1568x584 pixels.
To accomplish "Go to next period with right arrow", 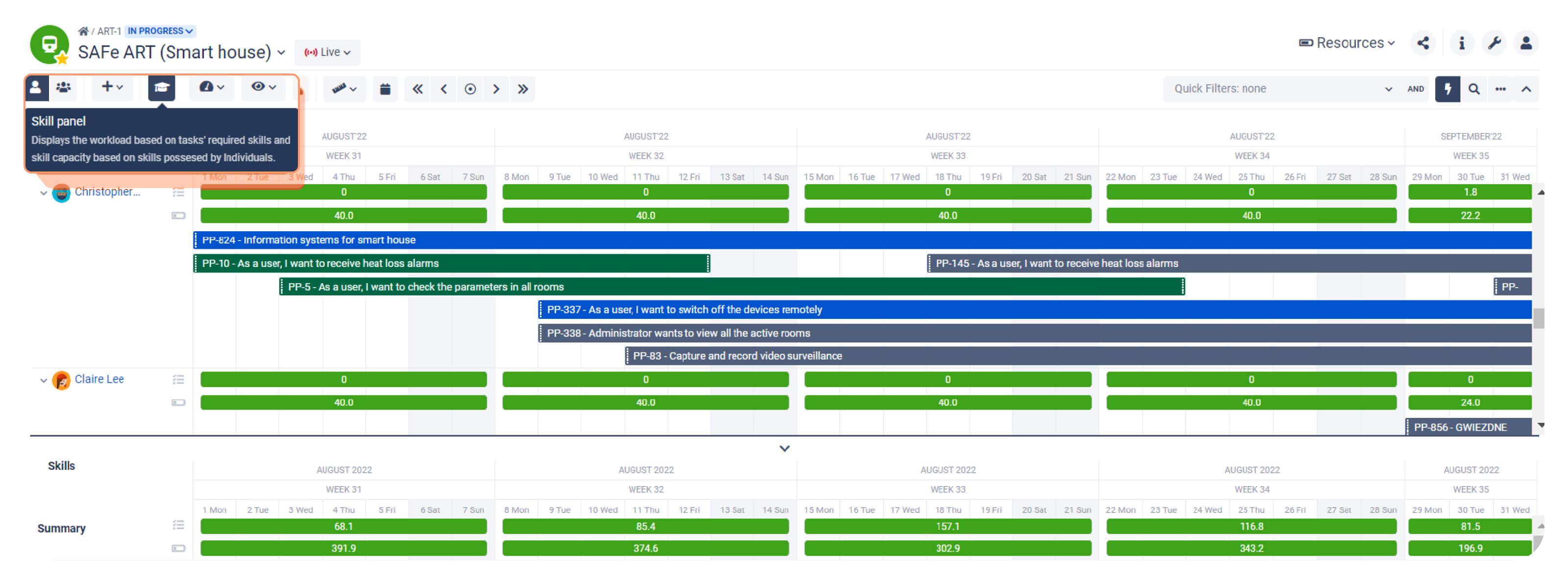I will (x=496, y=90).
